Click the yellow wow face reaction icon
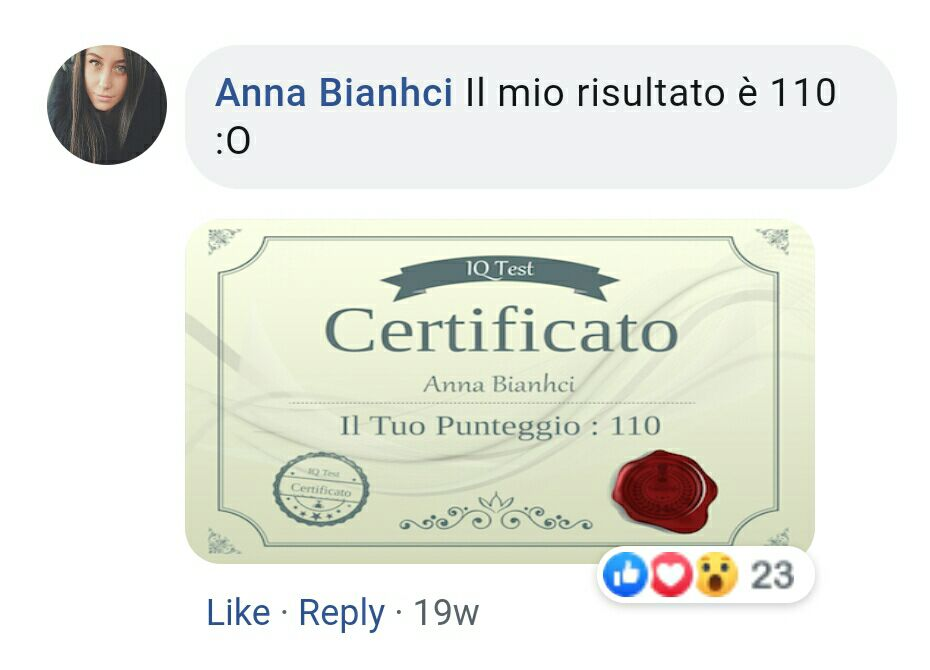The height and width of the screenshot is (670, 930). 716,574
